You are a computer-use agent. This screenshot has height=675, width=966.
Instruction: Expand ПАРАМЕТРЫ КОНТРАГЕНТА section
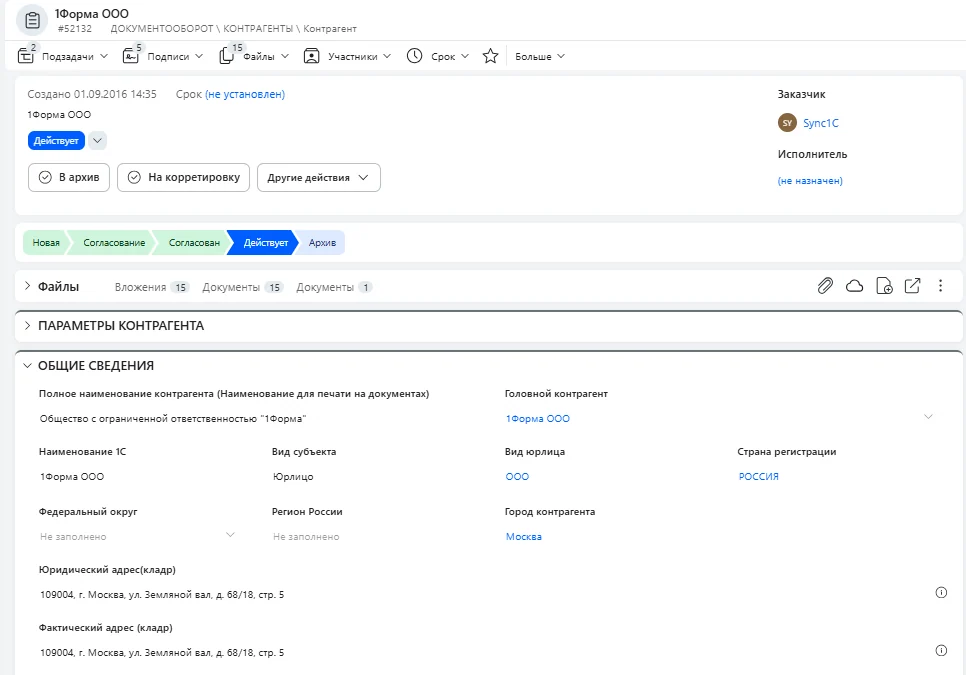click(27, 325)
